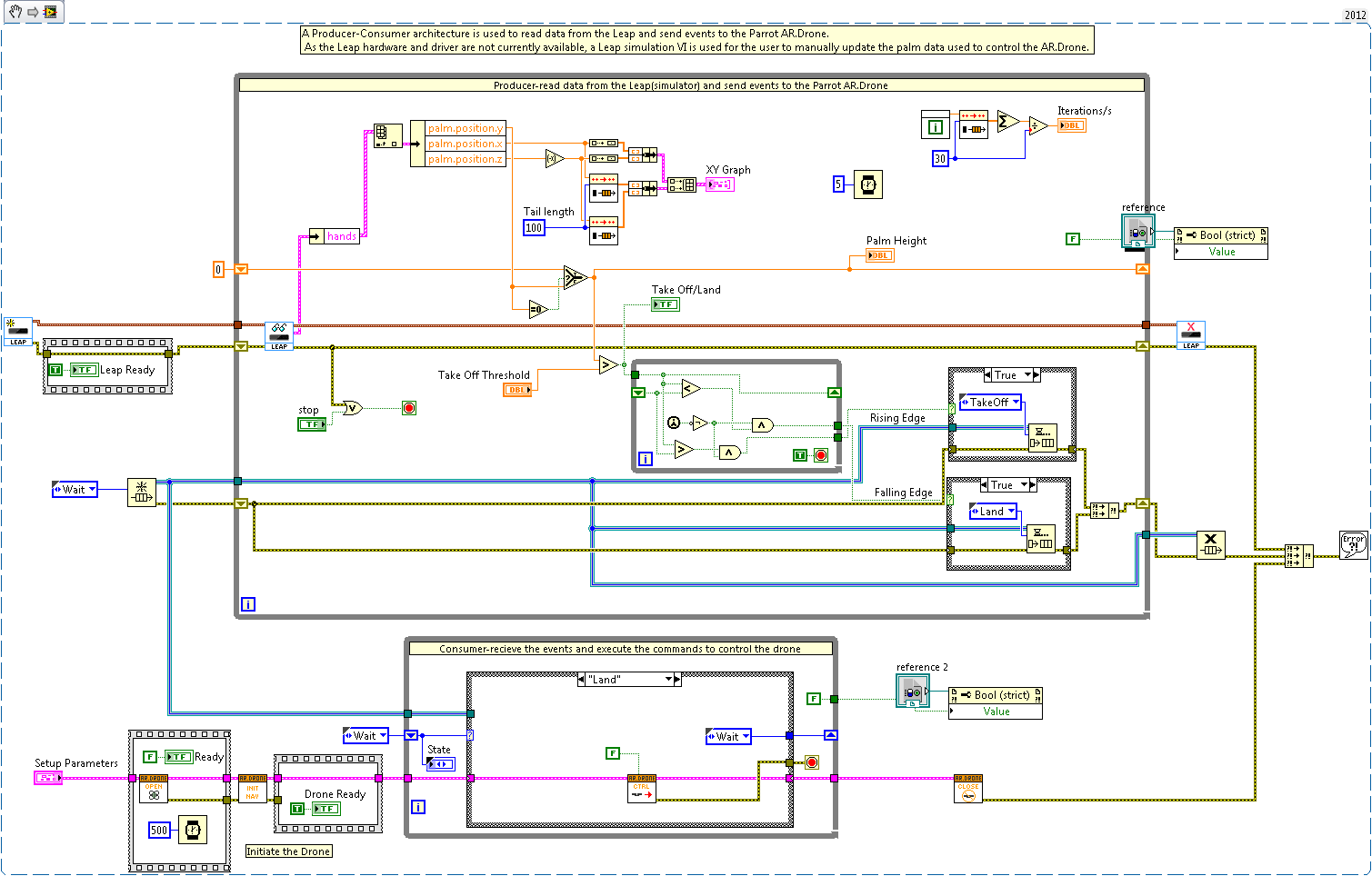Toggle T constant in inner edge-detect loop

click(800, 455)
